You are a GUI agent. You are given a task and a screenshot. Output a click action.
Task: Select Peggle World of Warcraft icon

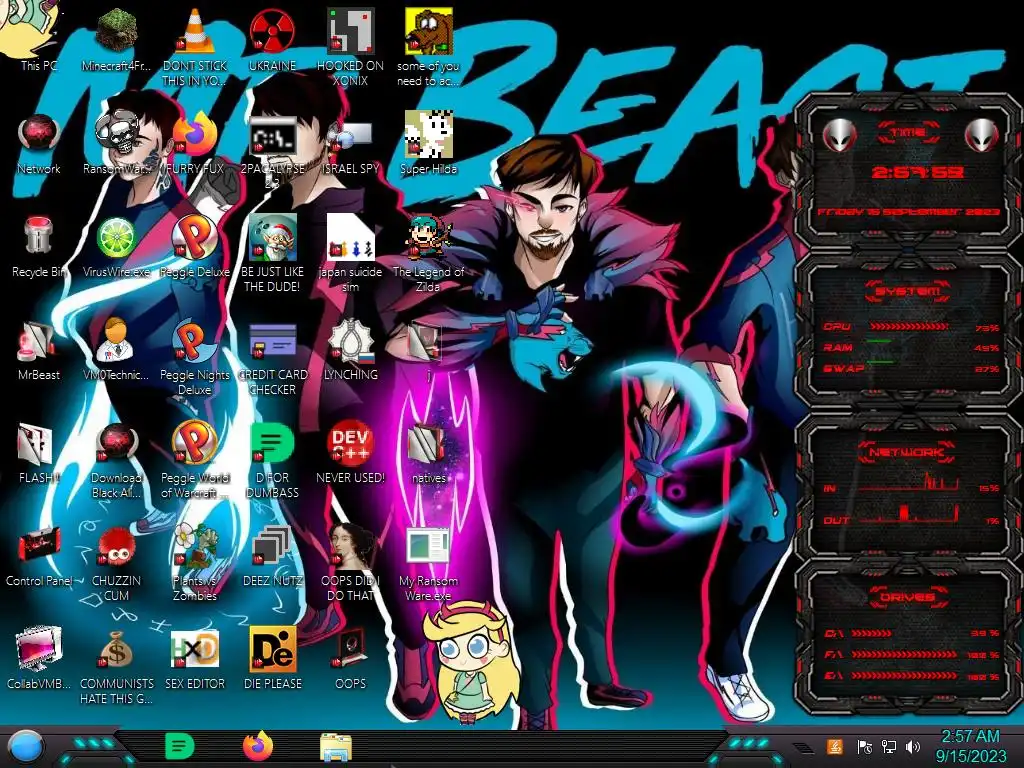point(195,444)
